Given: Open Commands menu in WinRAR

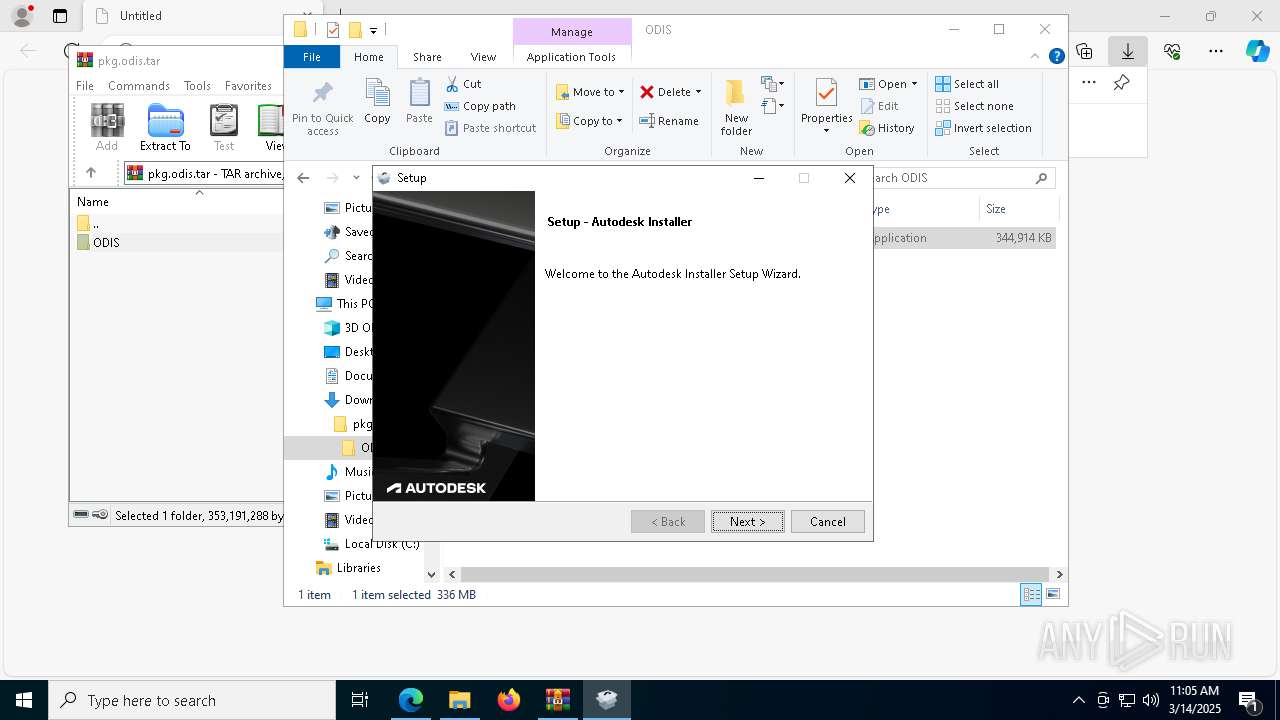Looking at the screenshot, I should [139, 86].
